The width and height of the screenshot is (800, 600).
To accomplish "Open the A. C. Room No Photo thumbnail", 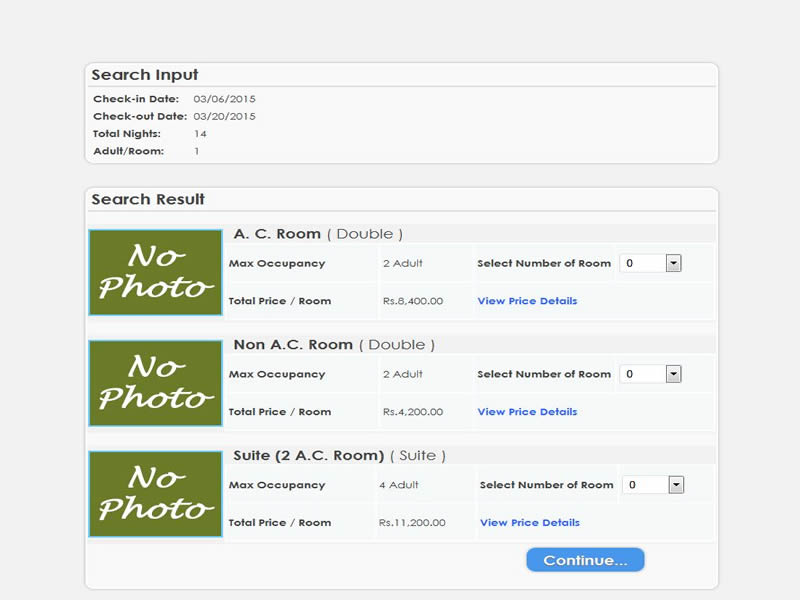I will click(156, 272).
